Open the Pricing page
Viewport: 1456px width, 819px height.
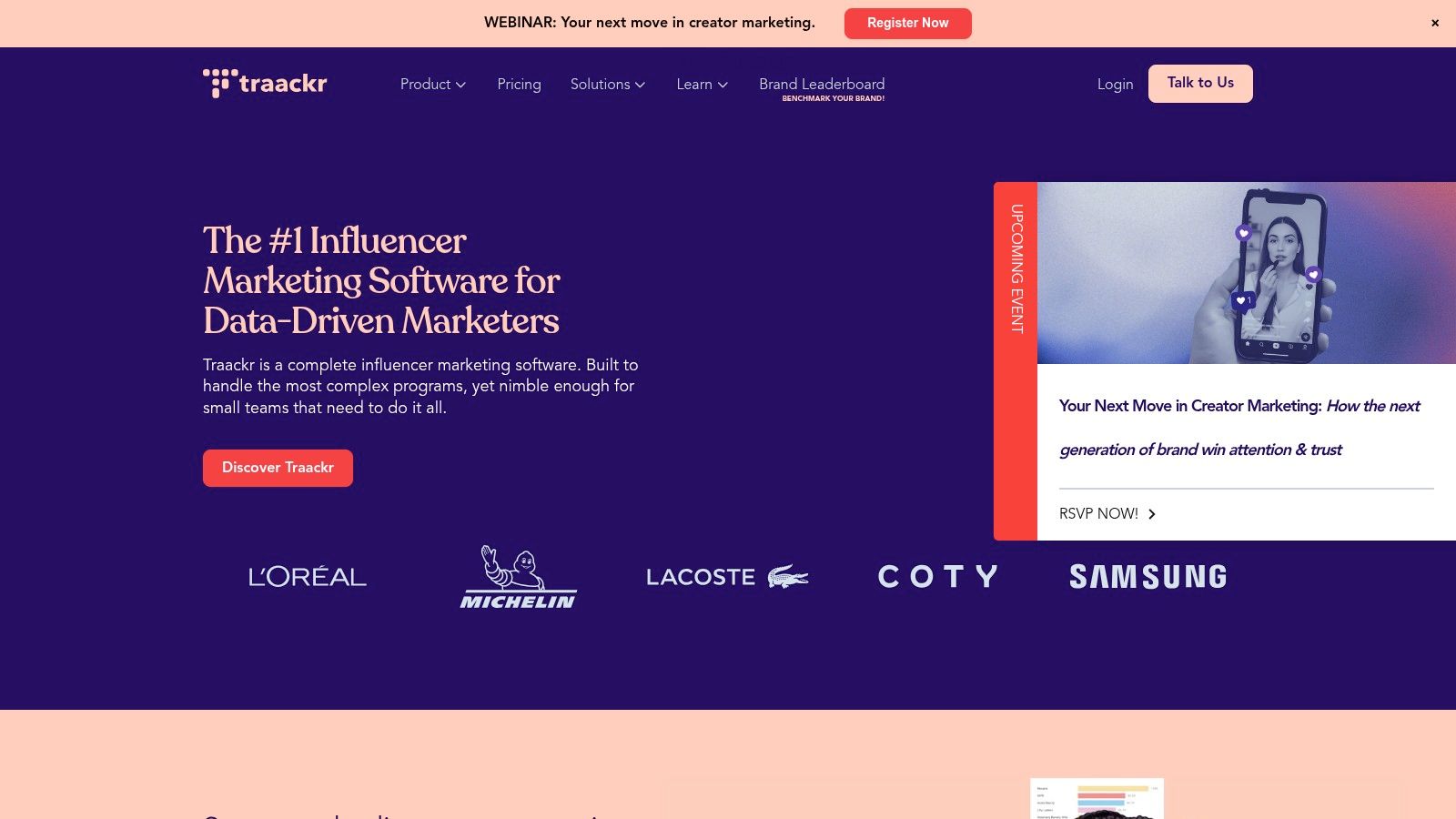519,84
